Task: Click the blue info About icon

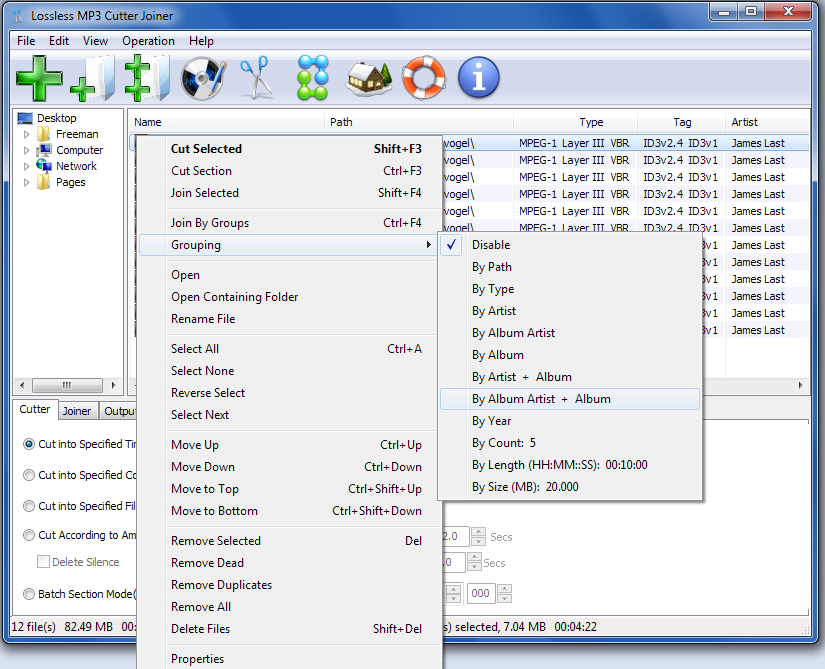Action: 479,78
